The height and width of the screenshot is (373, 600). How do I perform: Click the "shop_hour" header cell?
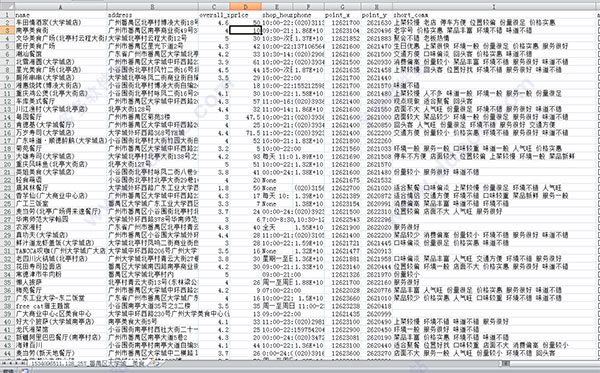tap(277, 15)
